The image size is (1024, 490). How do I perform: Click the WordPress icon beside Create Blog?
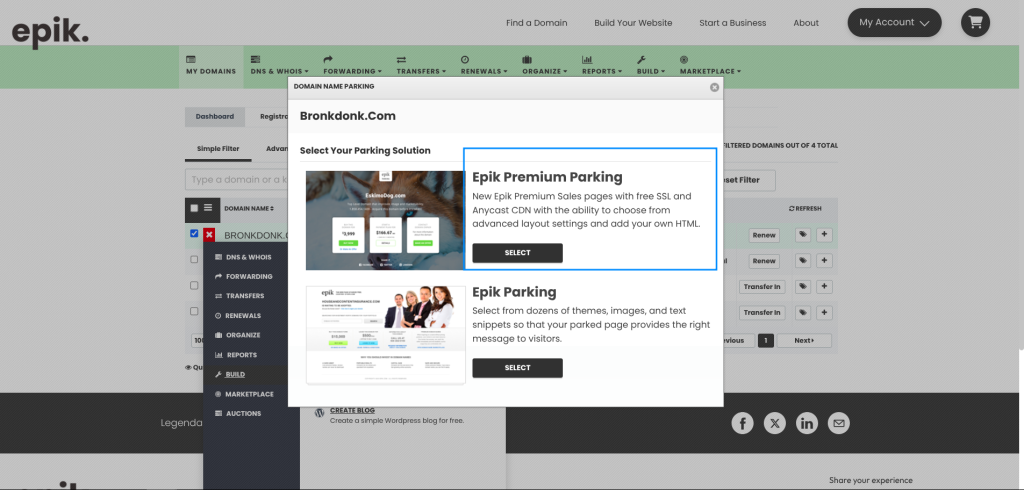pyautogui.click(x=320, y=413)
